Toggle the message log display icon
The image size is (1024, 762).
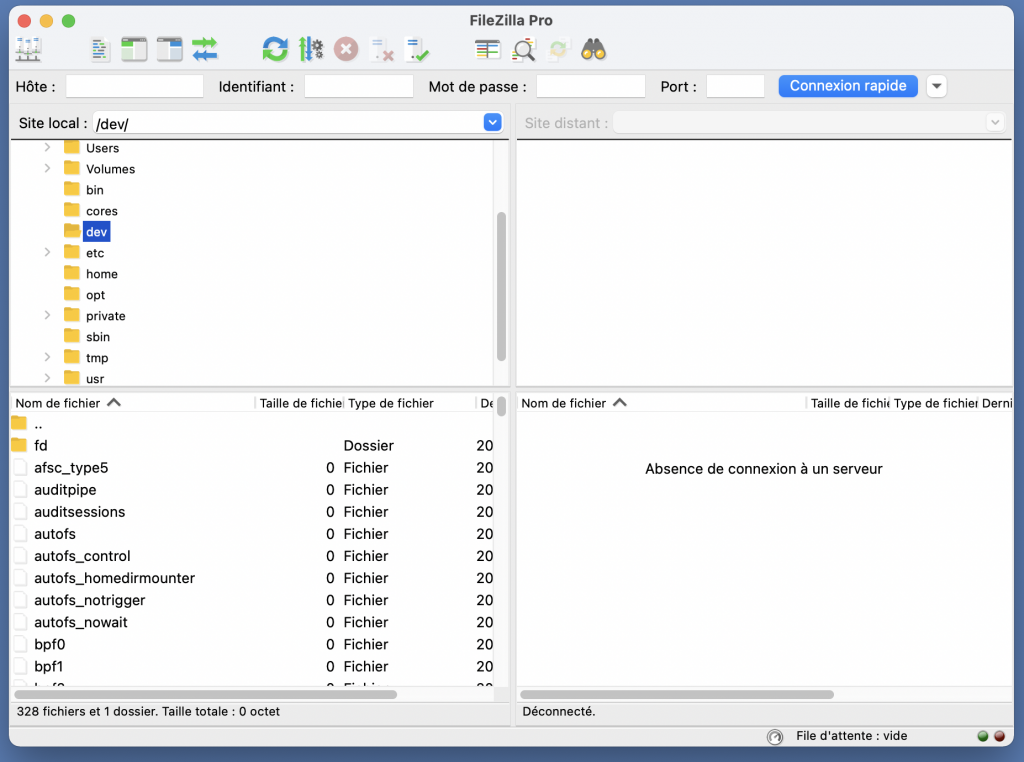(x=100, y=49)
